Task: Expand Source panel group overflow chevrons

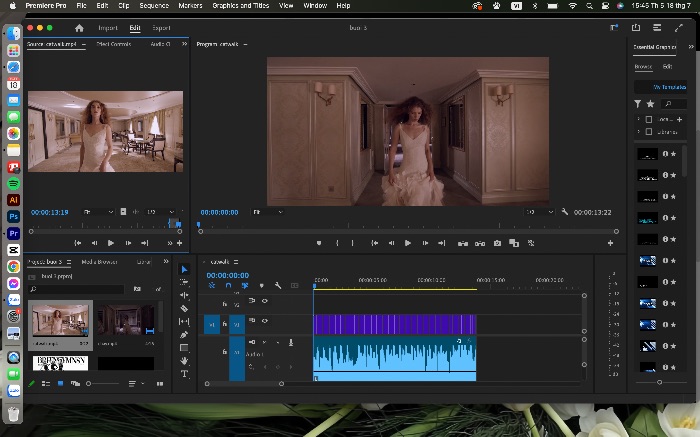Action: tap(184, 44)
